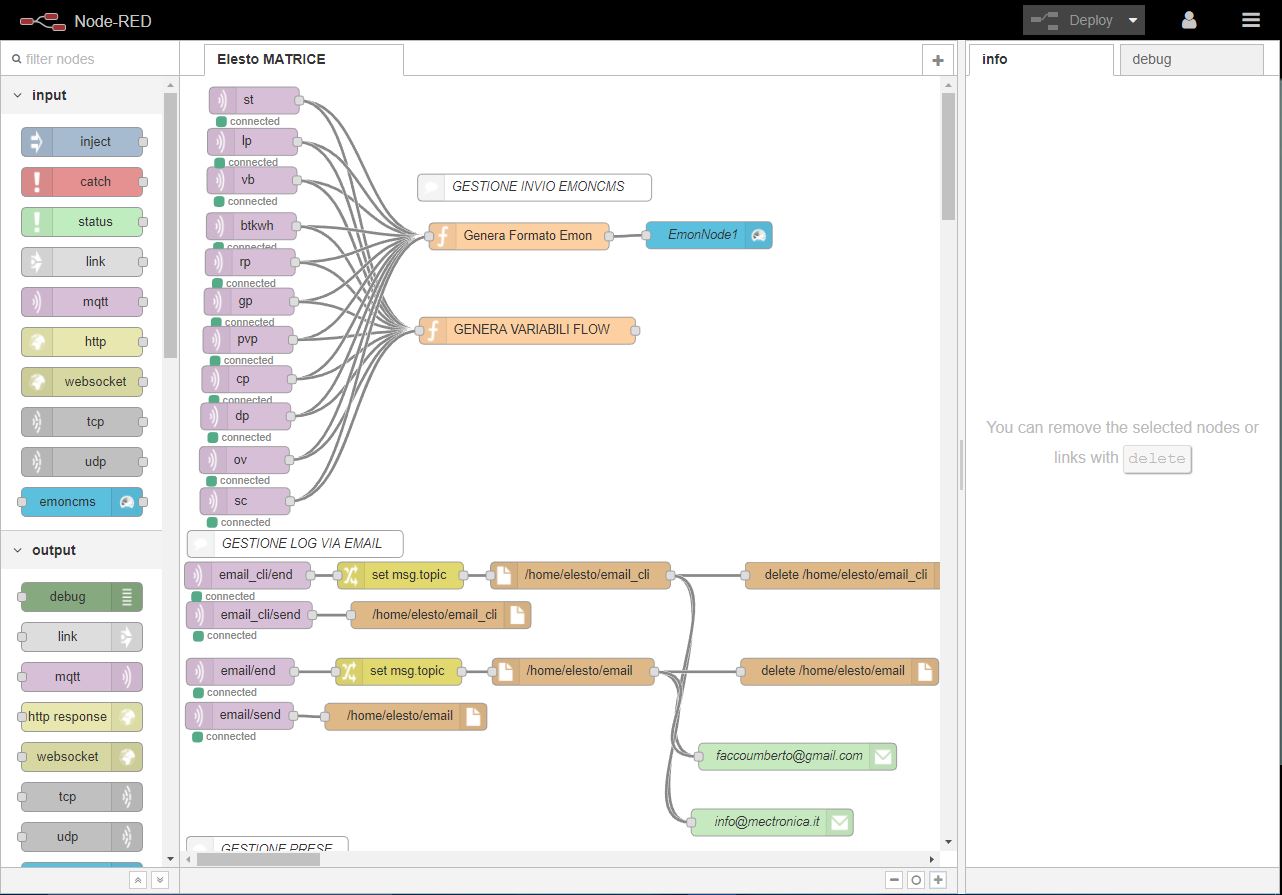
Task: Select the st mqtt input node
Action: click(255, 100)
